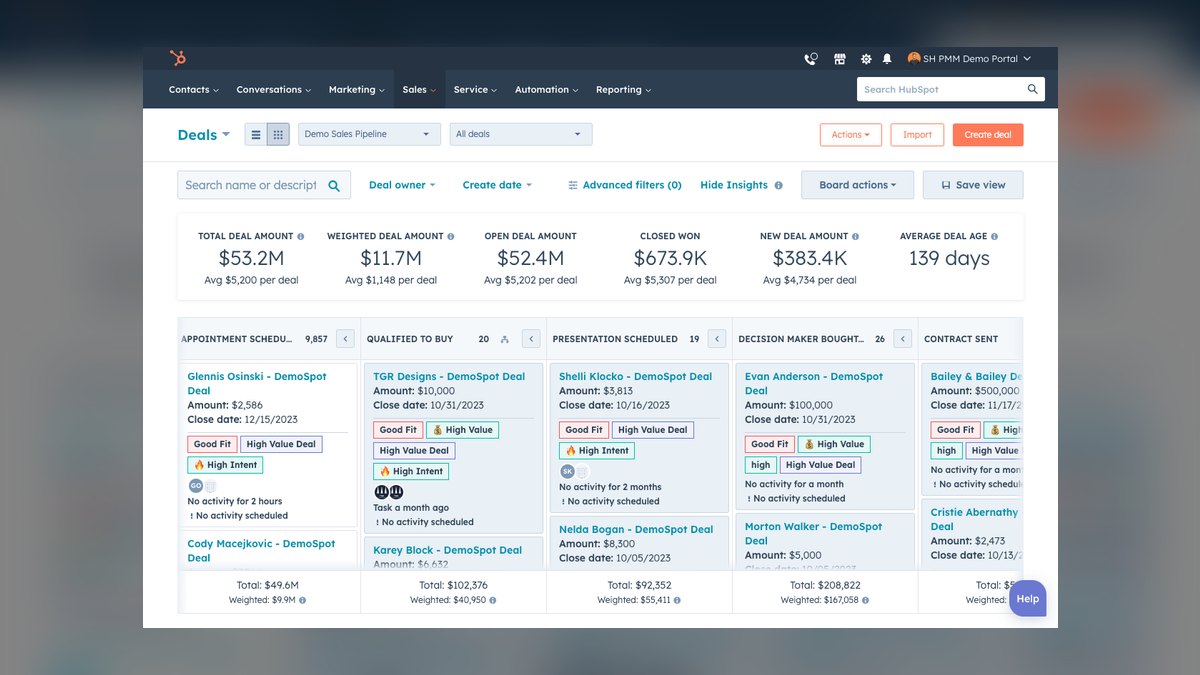The image size is (1200, 675).
Task: Open the Service menu
Action: coord(475,90)
